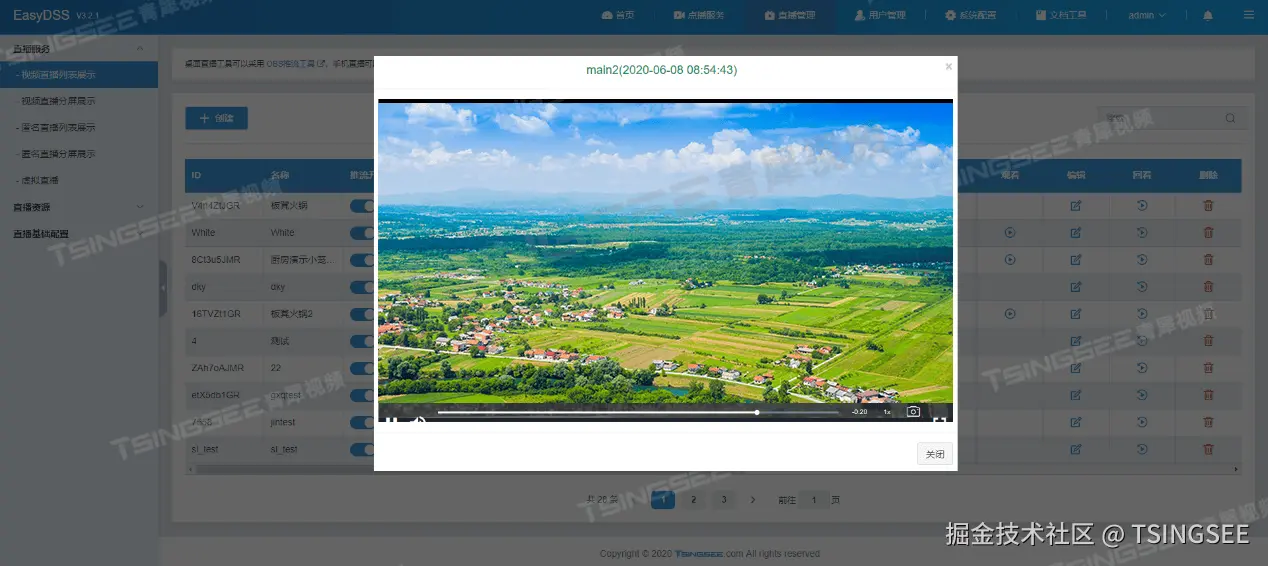This screenshot has width=1268, height=566.
Task: Open the notification bell icon
Action: tap(1208, 15)
